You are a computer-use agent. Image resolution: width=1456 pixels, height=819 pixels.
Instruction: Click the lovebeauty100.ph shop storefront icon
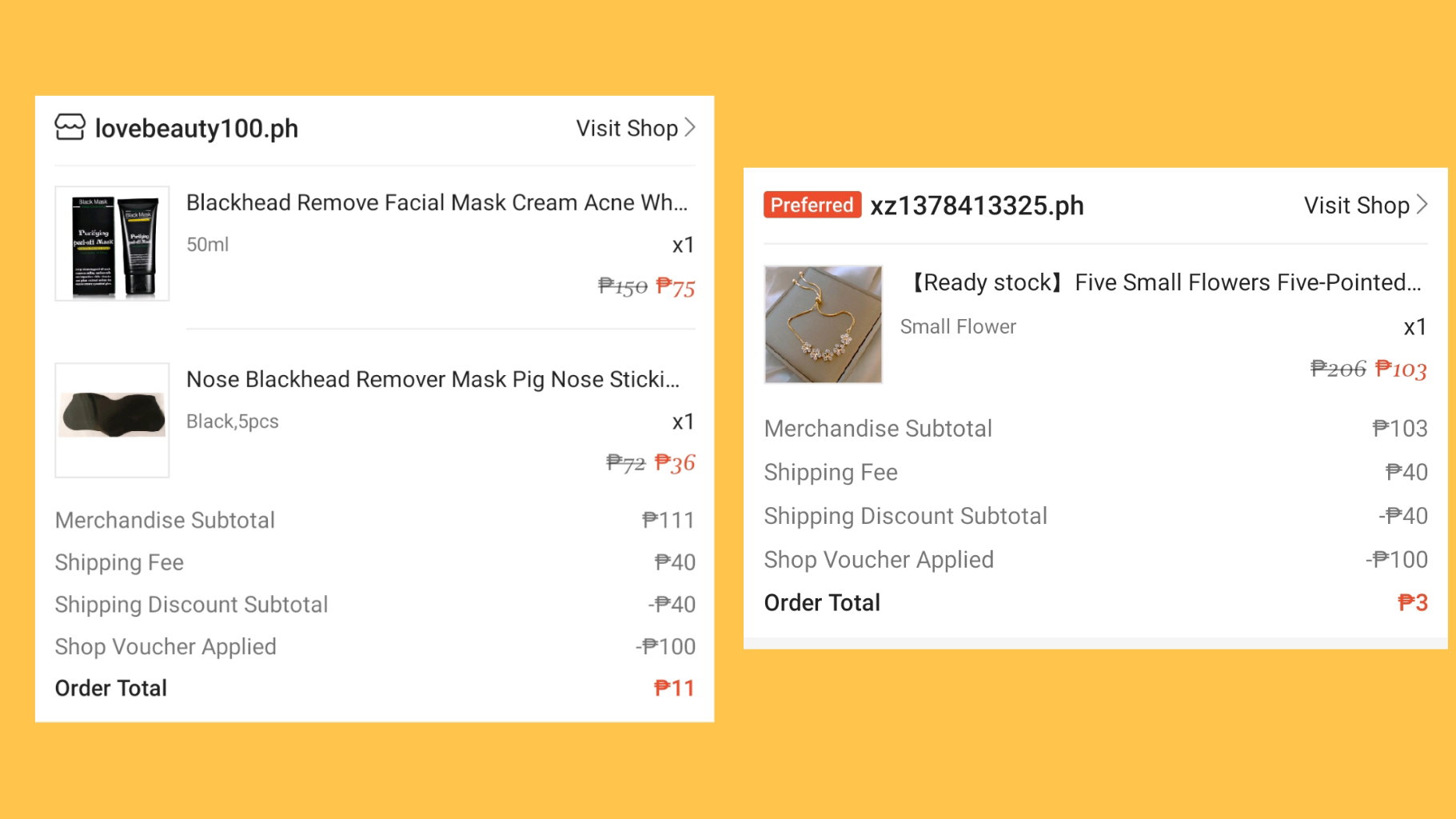pyautogui.click(x=70, y=127)
